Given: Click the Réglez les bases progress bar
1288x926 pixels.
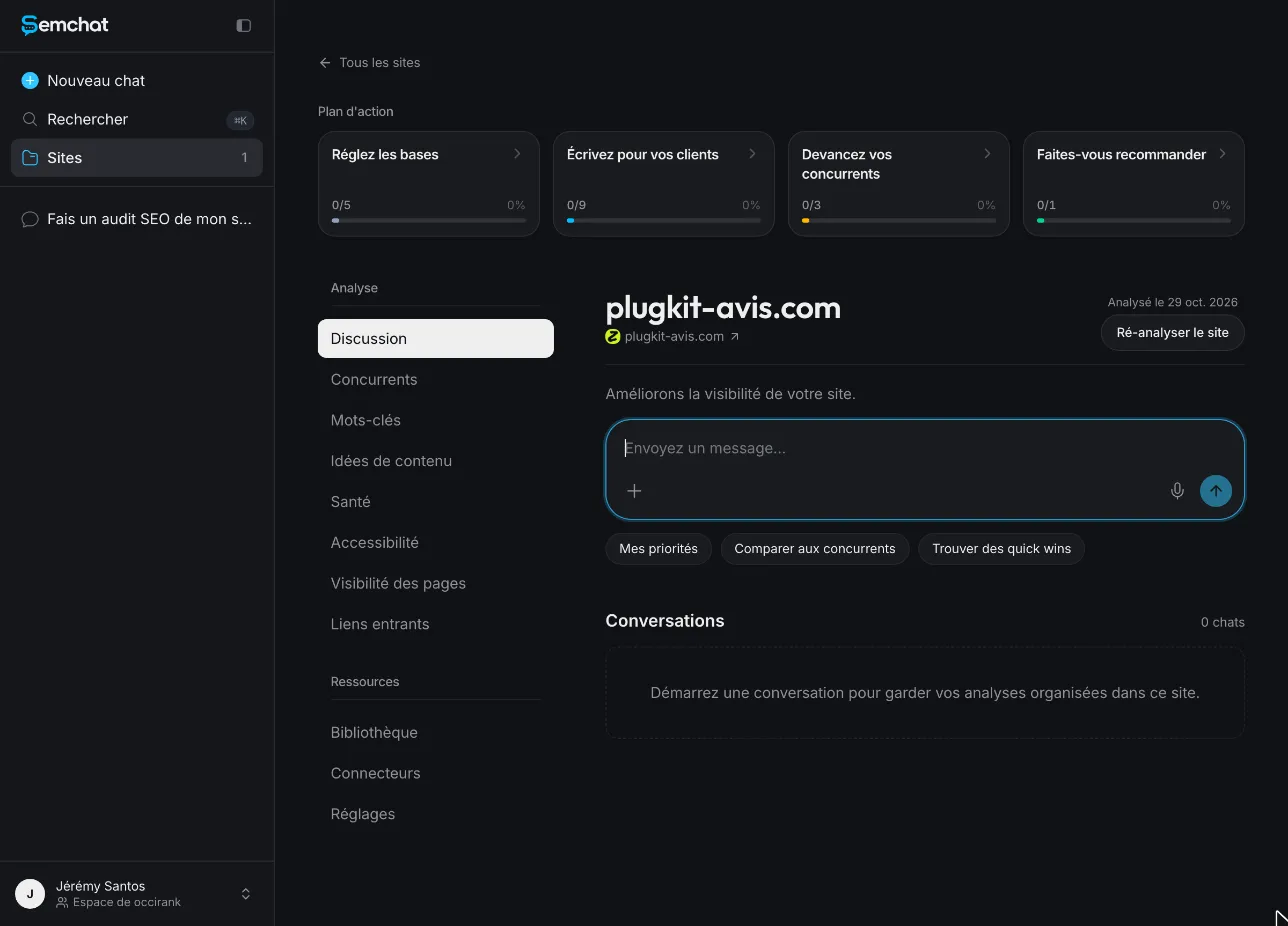Looking at the screenshot, I should [429, 220].
